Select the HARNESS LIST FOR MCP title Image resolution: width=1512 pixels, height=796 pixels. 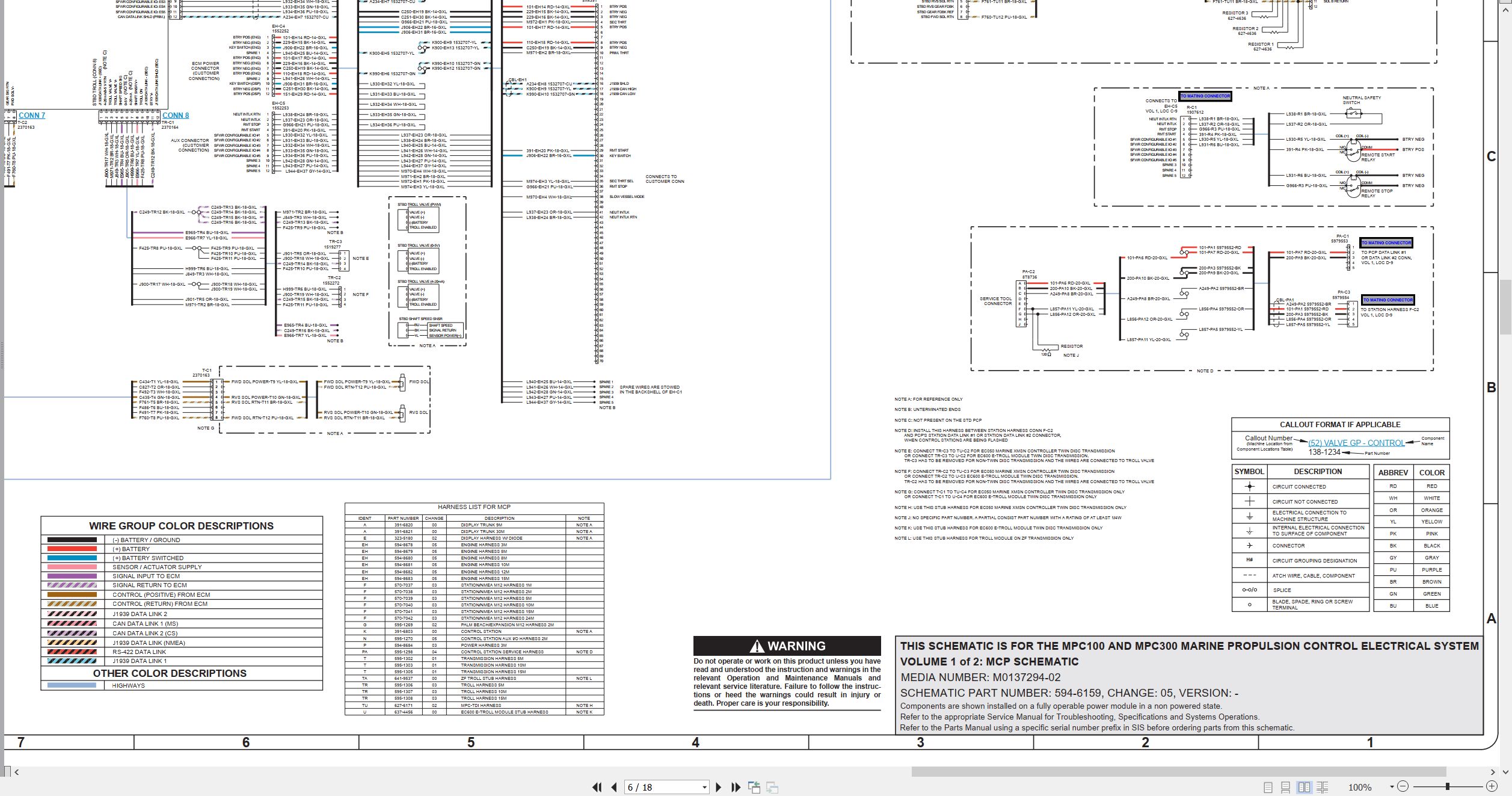(x=474, y=507)
